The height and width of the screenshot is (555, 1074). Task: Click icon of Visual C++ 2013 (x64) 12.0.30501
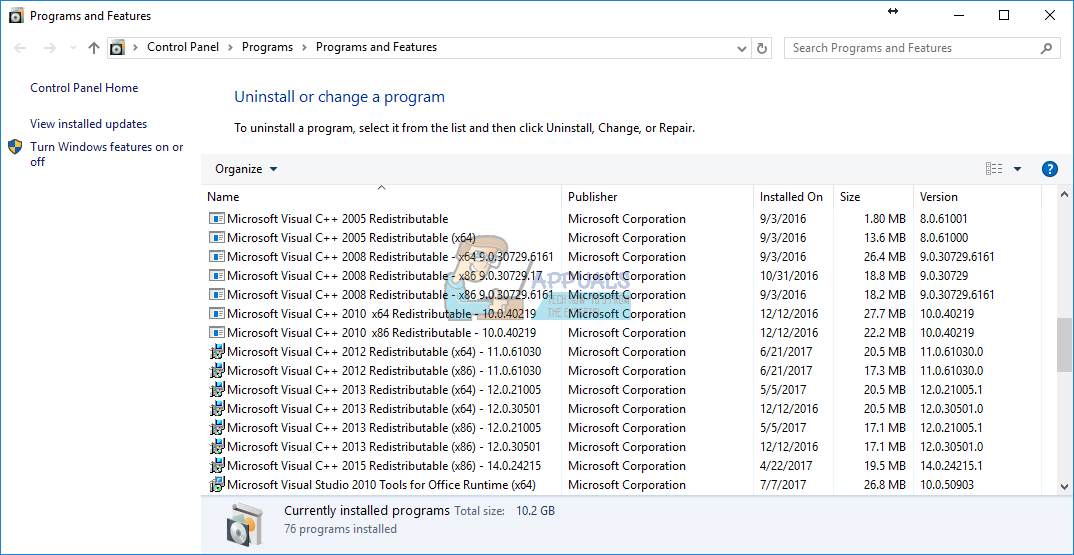[216, 408]
